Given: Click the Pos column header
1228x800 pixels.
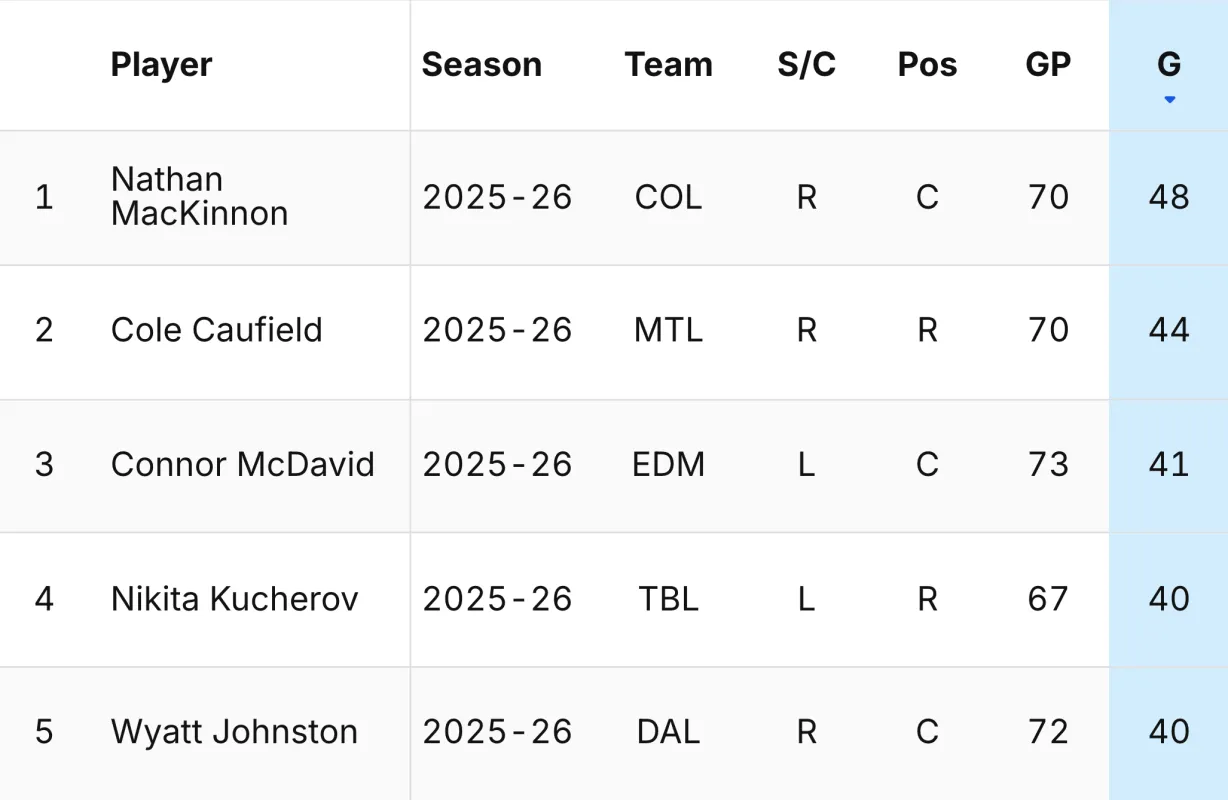Looking at the screenshot, I should coord(927,65).
